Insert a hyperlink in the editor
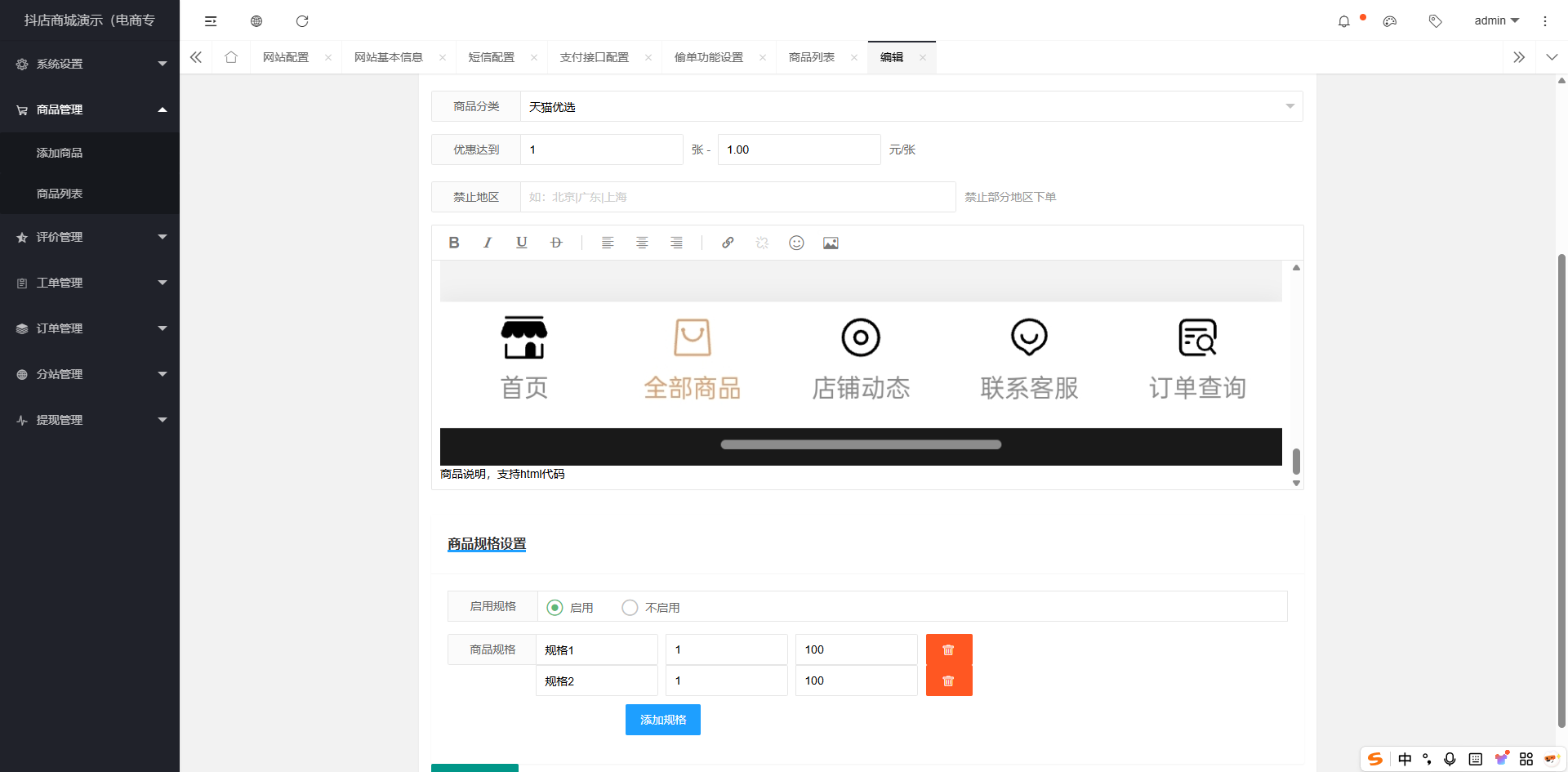 point(727,242)
